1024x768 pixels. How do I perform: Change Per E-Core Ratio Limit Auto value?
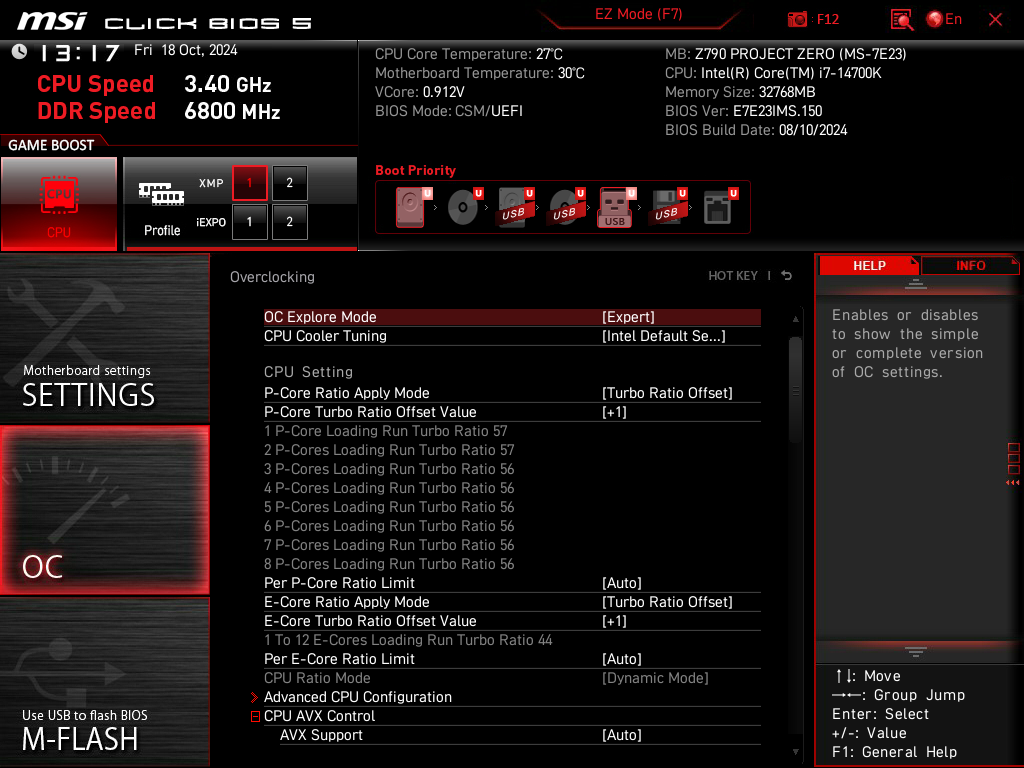(622, 659)
